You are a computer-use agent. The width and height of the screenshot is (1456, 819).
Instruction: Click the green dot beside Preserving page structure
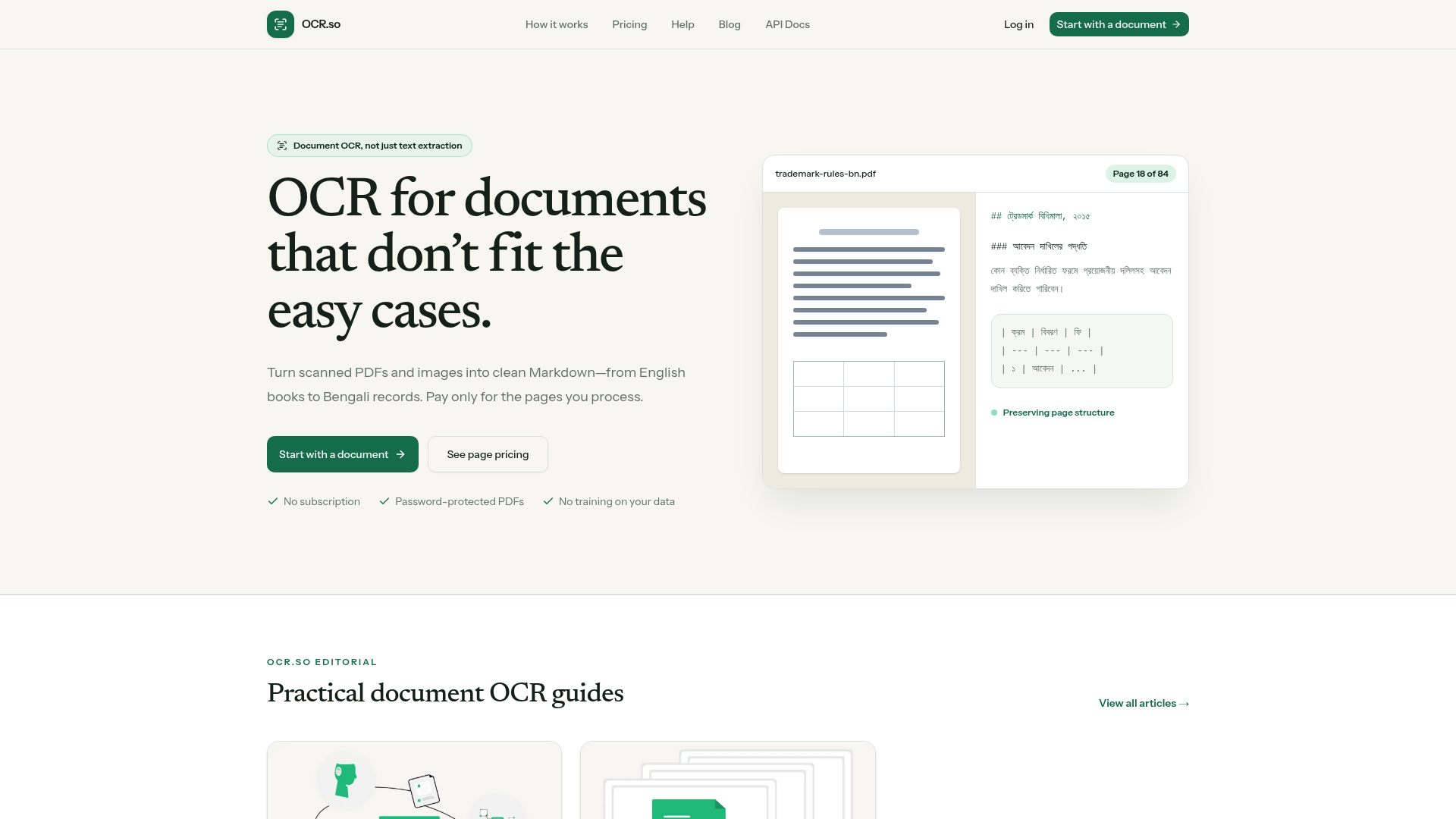tap(994, 413)
